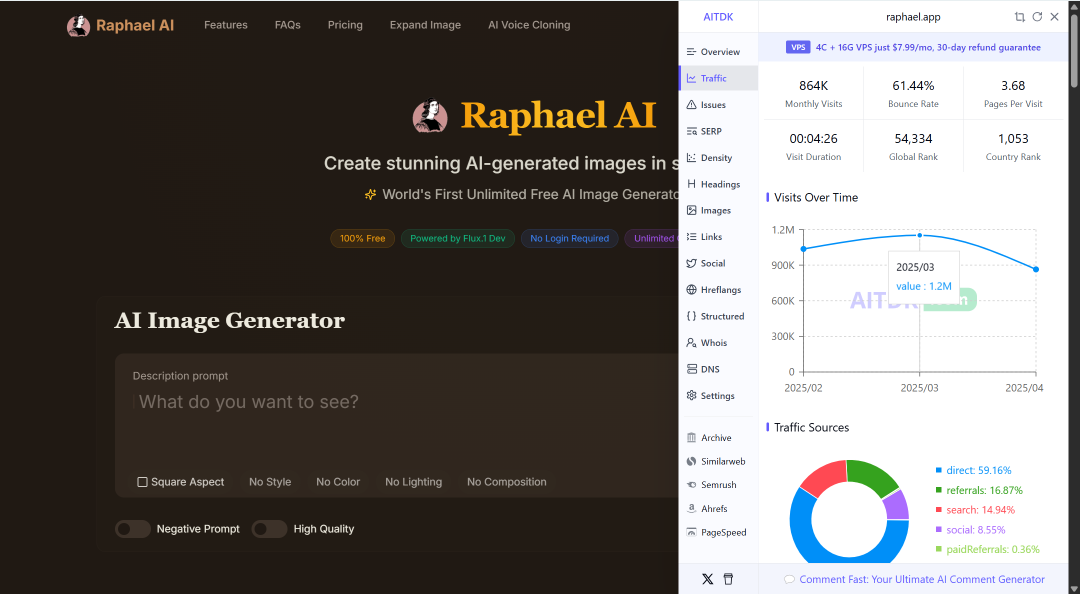Go to the Pricing page
The width and height of the screenshot is (1080, 594).
pos(345,25)
